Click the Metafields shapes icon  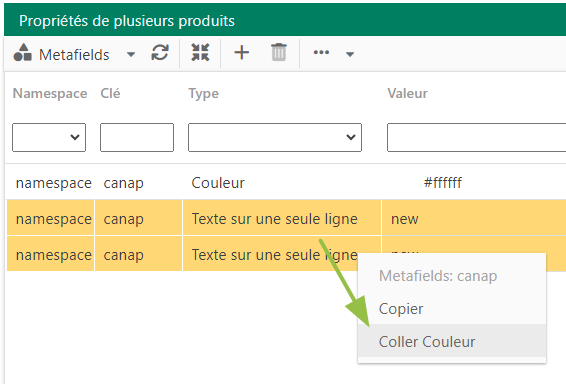click(22, 53)
